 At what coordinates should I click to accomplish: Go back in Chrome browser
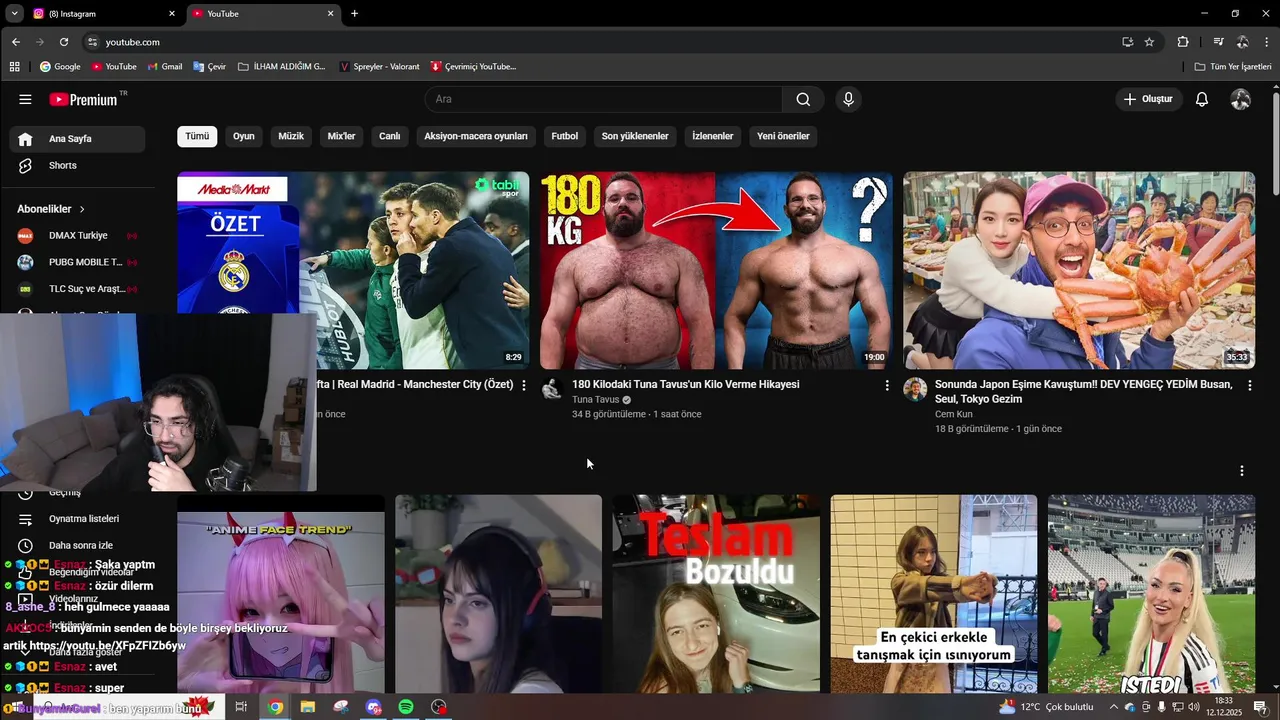(16, 42)
